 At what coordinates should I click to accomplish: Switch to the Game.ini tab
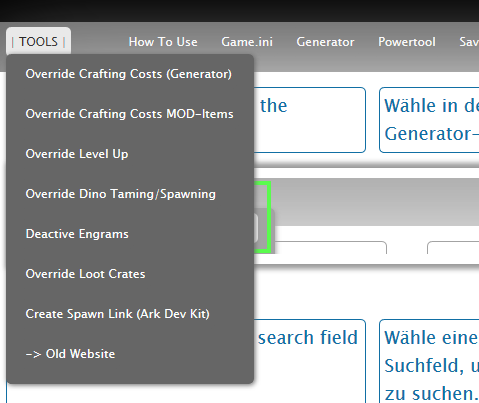(247, 42)
